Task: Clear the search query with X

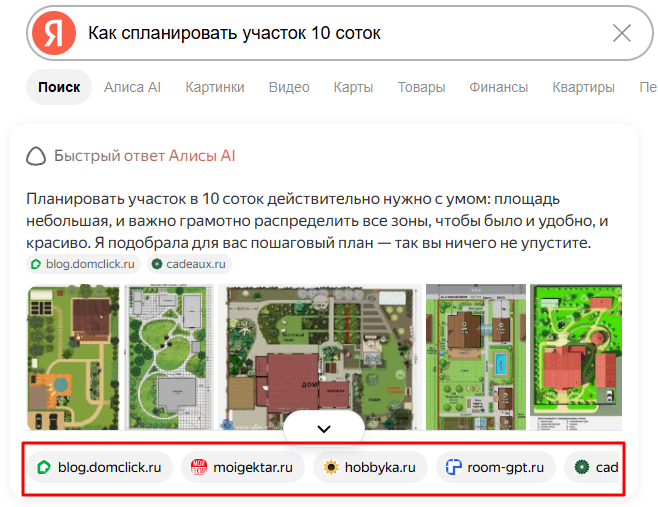Action: [x=621, y=33]
